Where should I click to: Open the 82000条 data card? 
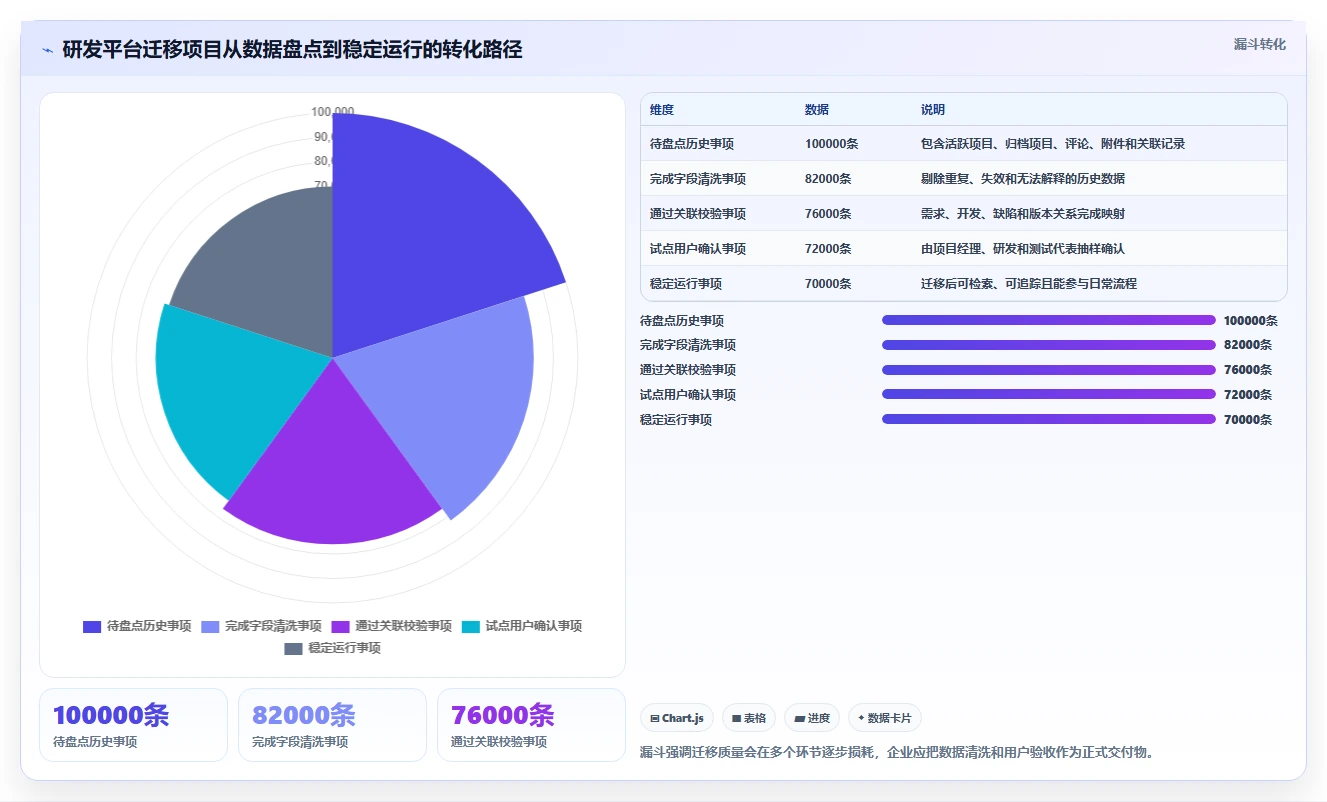(332, 725)
